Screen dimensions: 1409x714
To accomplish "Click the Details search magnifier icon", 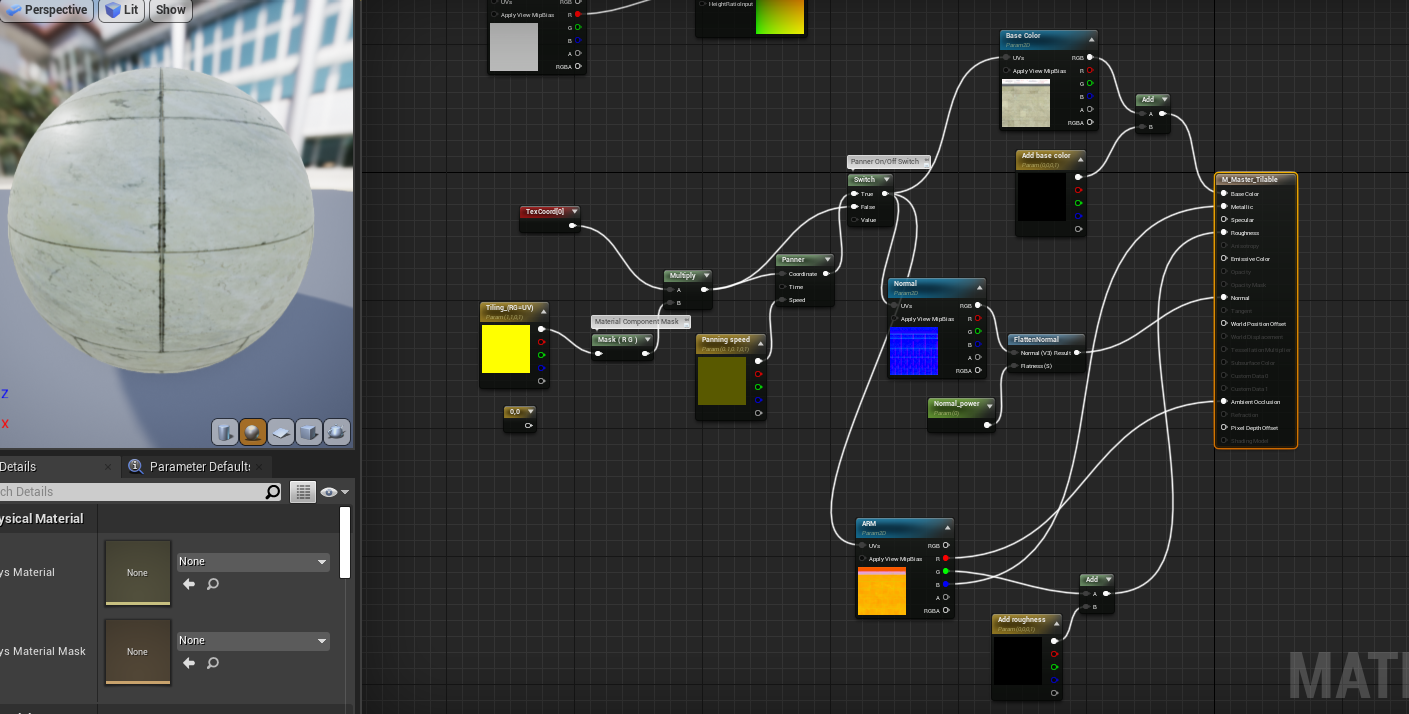I will pyautogui.click(x=273, y=492).
